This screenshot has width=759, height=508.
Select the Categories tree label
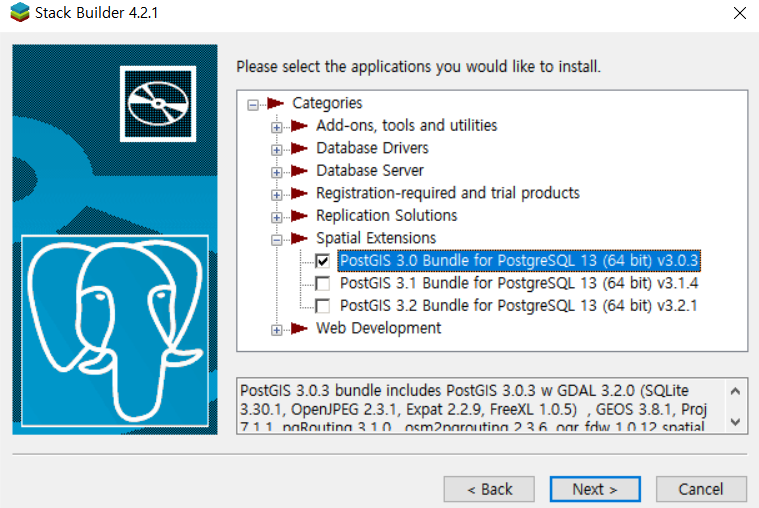[x=327, y=103]
